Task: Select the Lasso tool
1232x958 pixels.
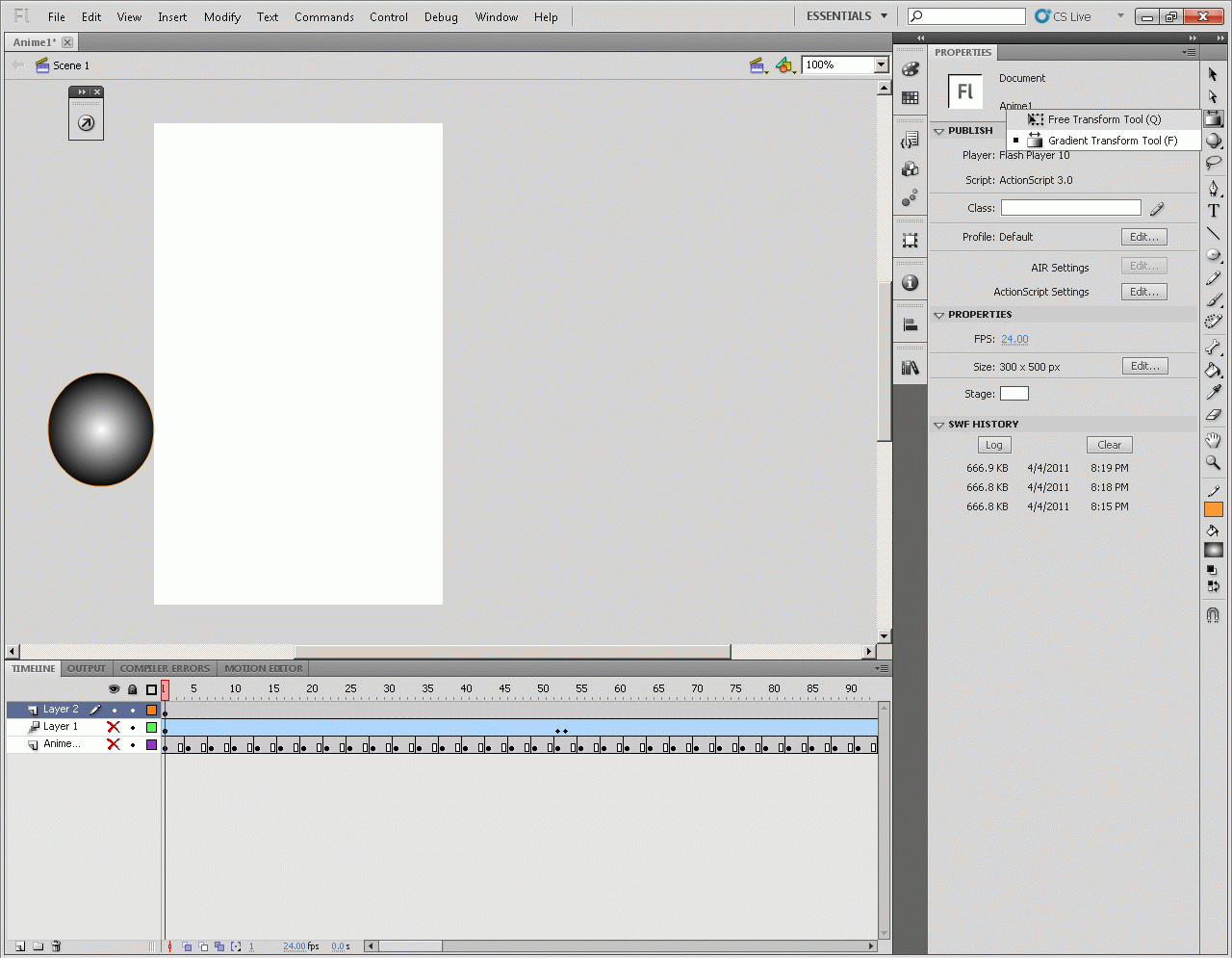Action: click(x=1213, y=163)
